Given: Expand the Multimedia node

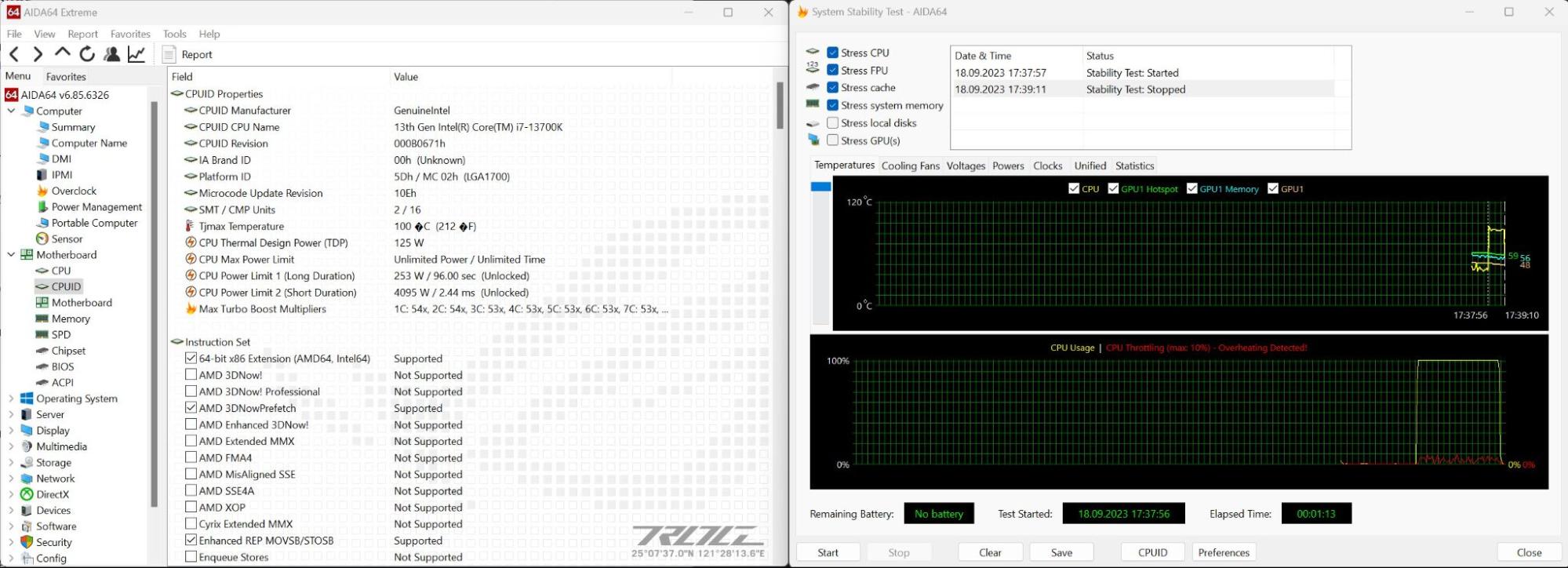Looking at the screenshot, I should point(11,446).
